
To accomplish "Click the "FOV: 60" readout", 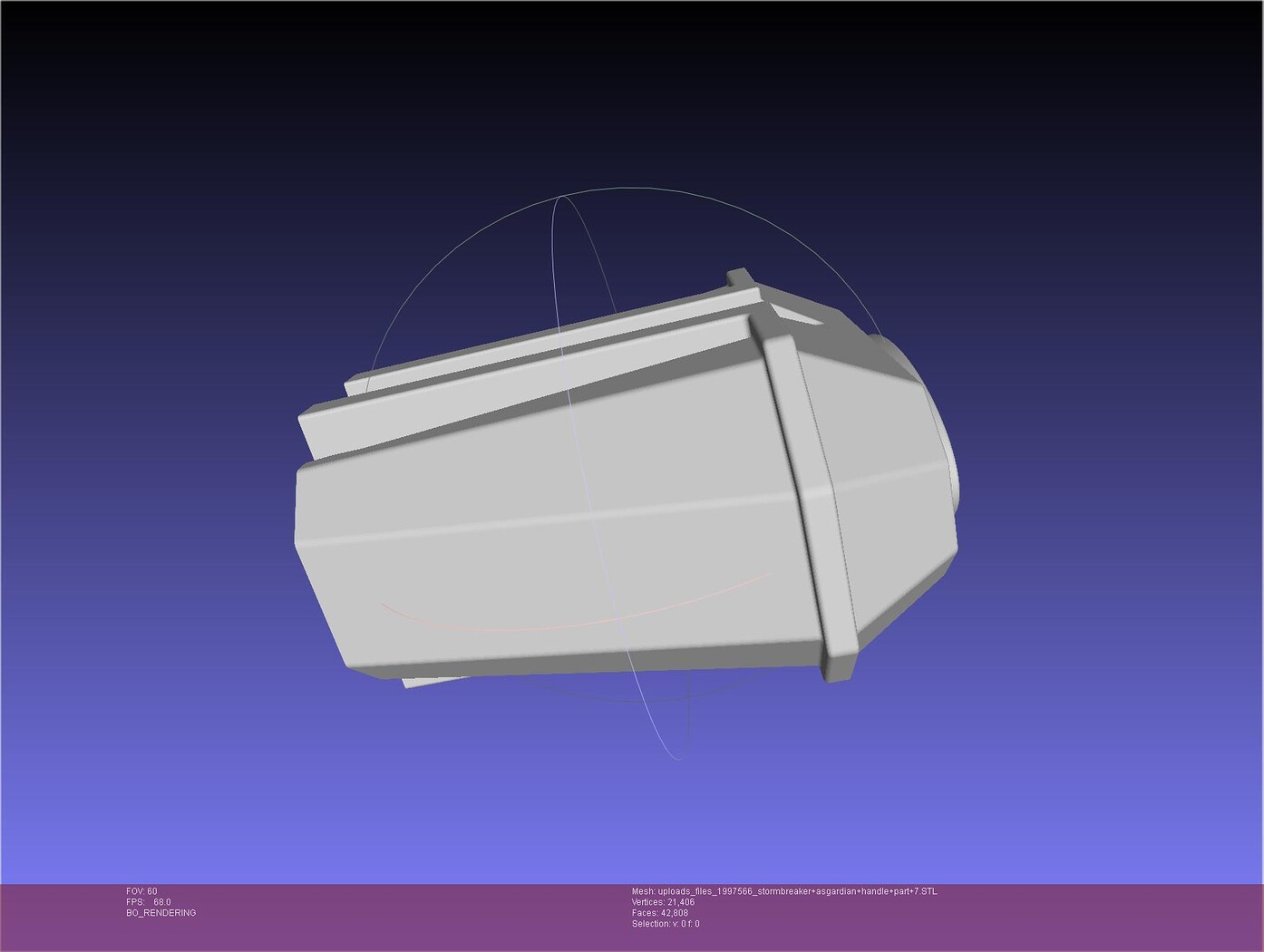I will click(141, 891).
